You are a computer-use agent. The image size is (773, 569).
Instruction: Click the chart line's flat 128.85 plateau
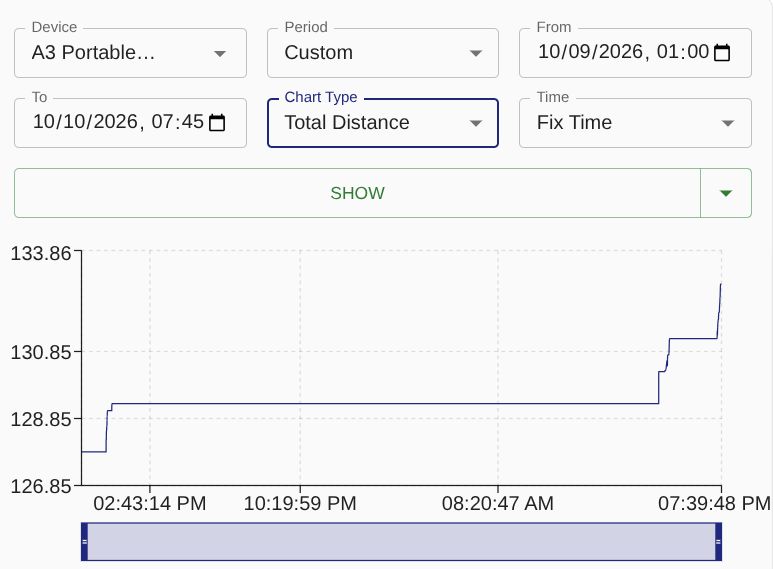coord(385,403)
